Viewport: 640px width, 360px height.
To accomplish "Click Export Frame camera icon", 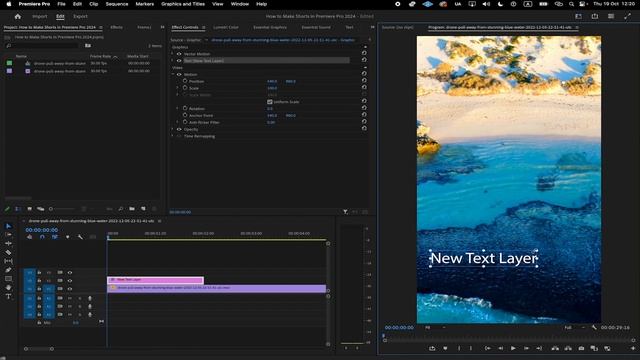I will pyautogui.click(x=581, y=348).
